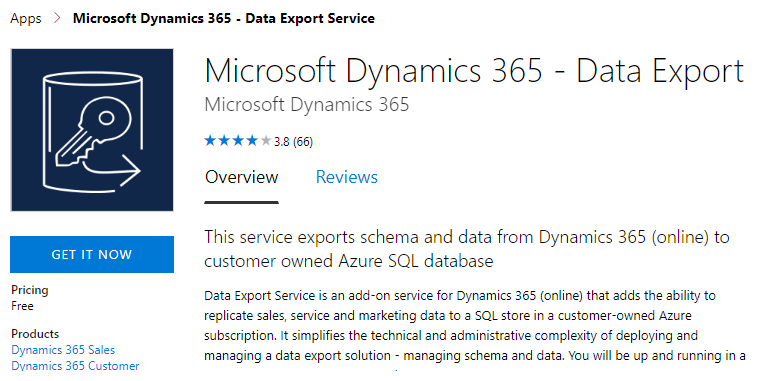760x381 pixels.
Task: Click the first blue rating star
Action: tap(210, 141)
